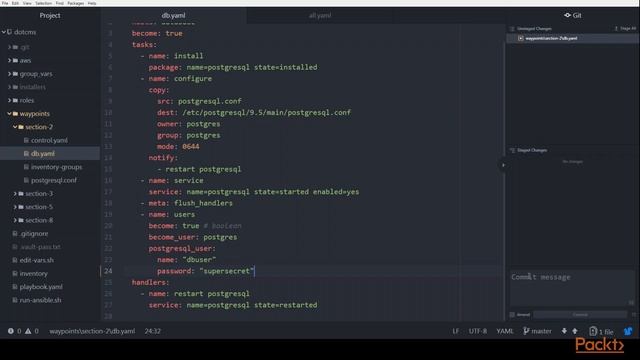
Task: Expand the installers folder
Action: (x=9, y=87)
